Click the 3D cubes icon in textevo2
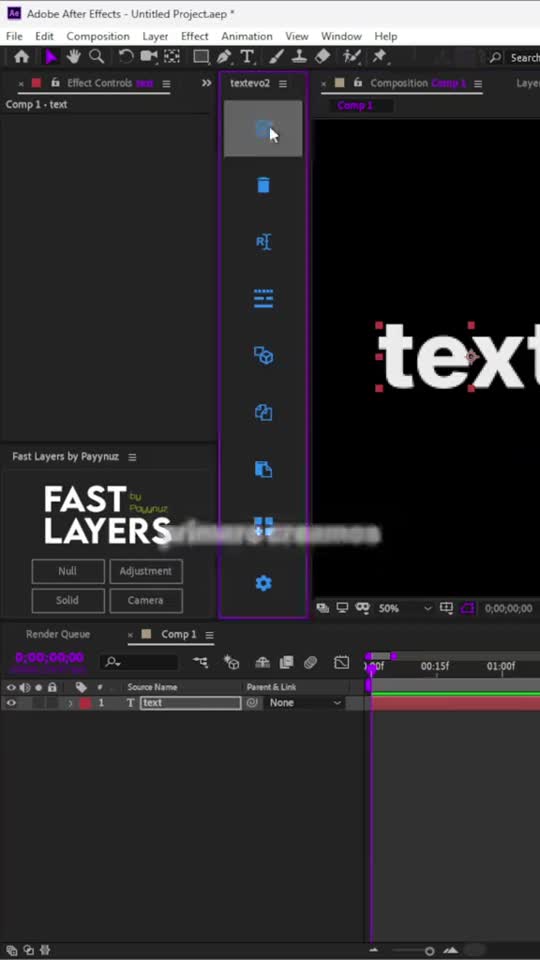The image size is (540, 960). [x=263, y=356]
